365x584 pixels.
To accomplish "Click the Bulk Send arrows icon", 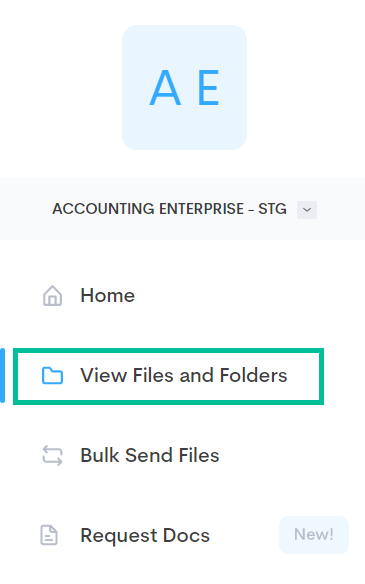I will (52, 455).
